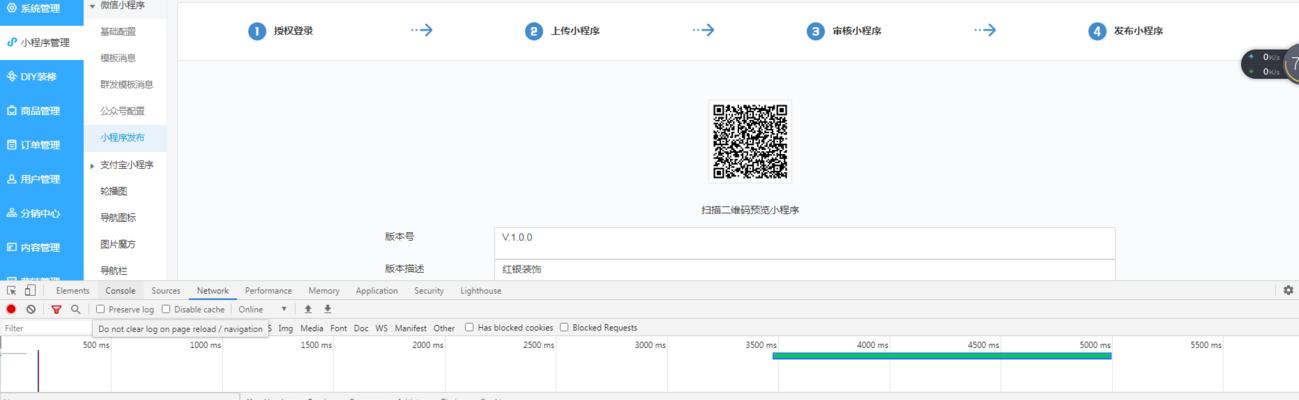Stop recording the network log (red dot)
The width and height of the screenshot is (1299, 400).
[x=12, y=310]
